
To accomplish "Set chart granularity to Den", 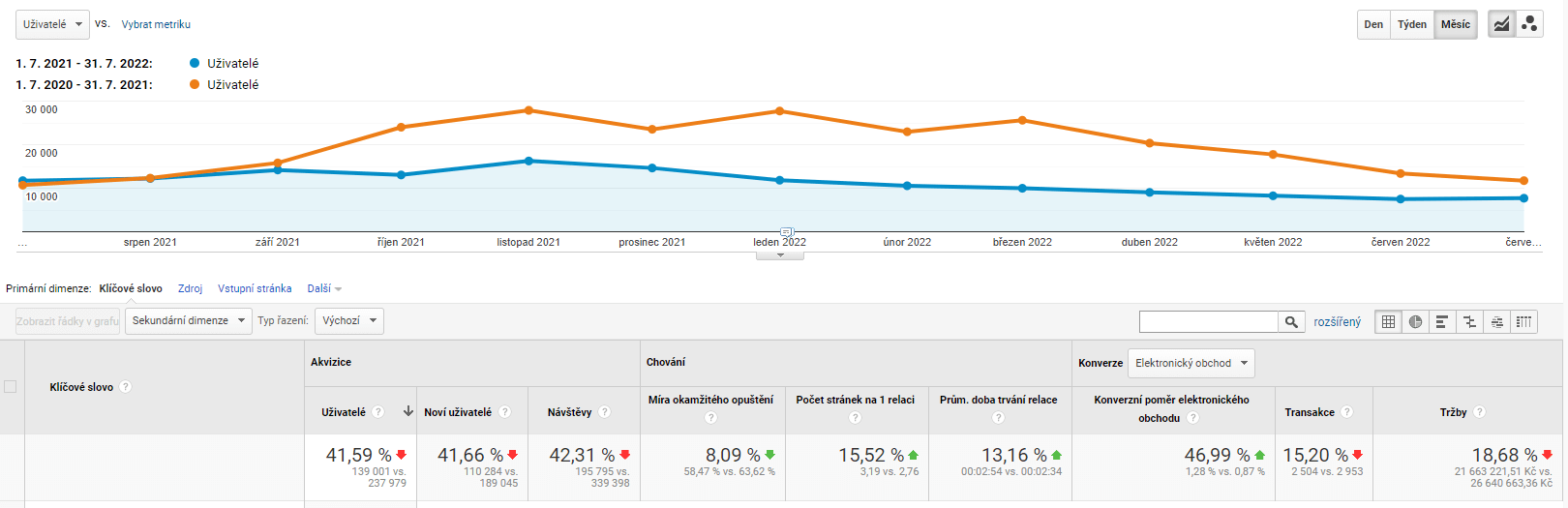I will (x=1373, y=24).
